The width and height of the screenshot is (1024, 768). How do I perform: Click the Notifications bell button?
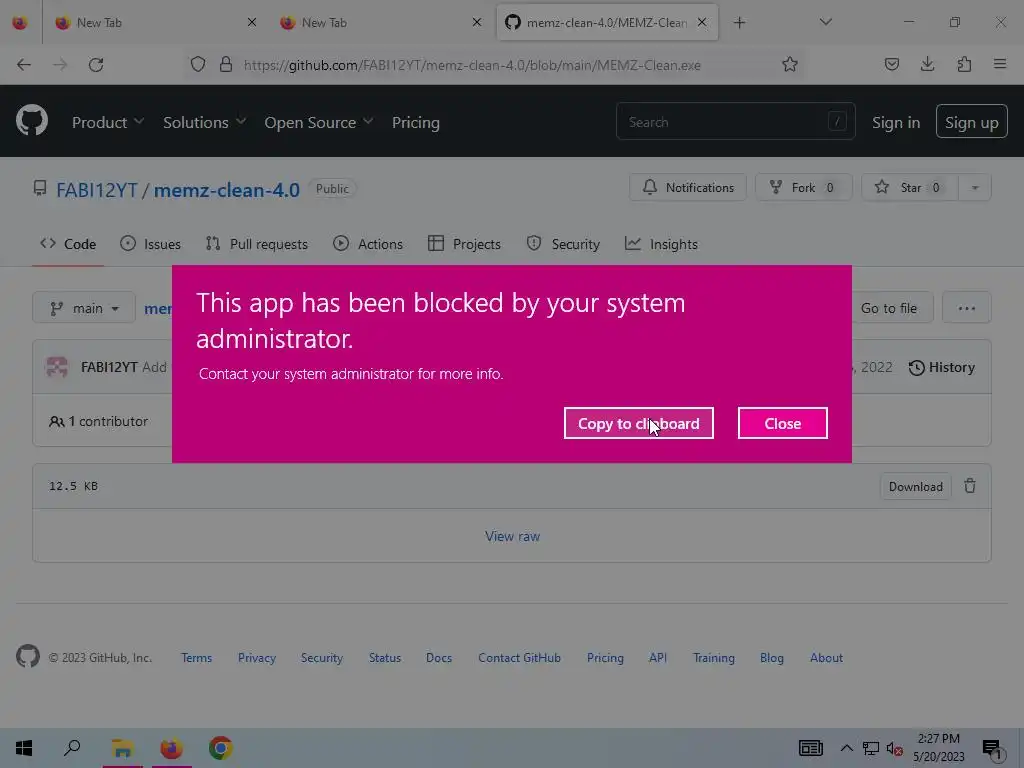tap(688, 187)
